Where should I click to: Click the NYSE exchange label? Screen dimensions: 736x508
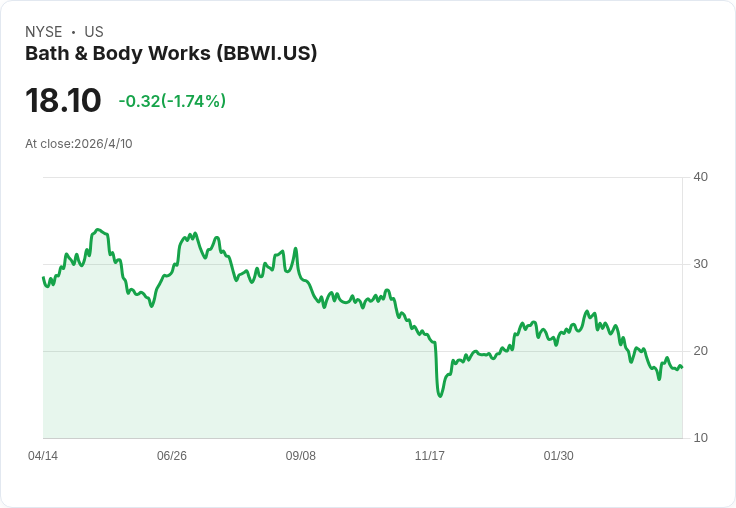[44, 32]
